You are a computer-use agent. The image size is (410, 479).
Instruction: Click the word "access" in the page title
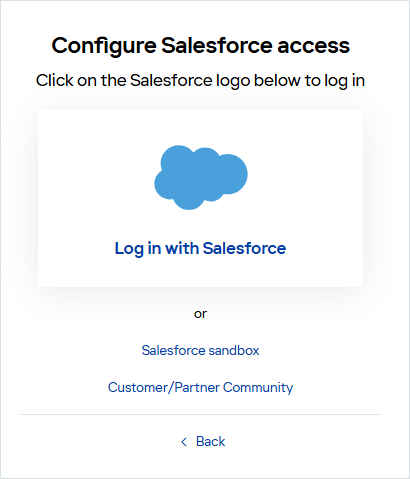point(314,46)
